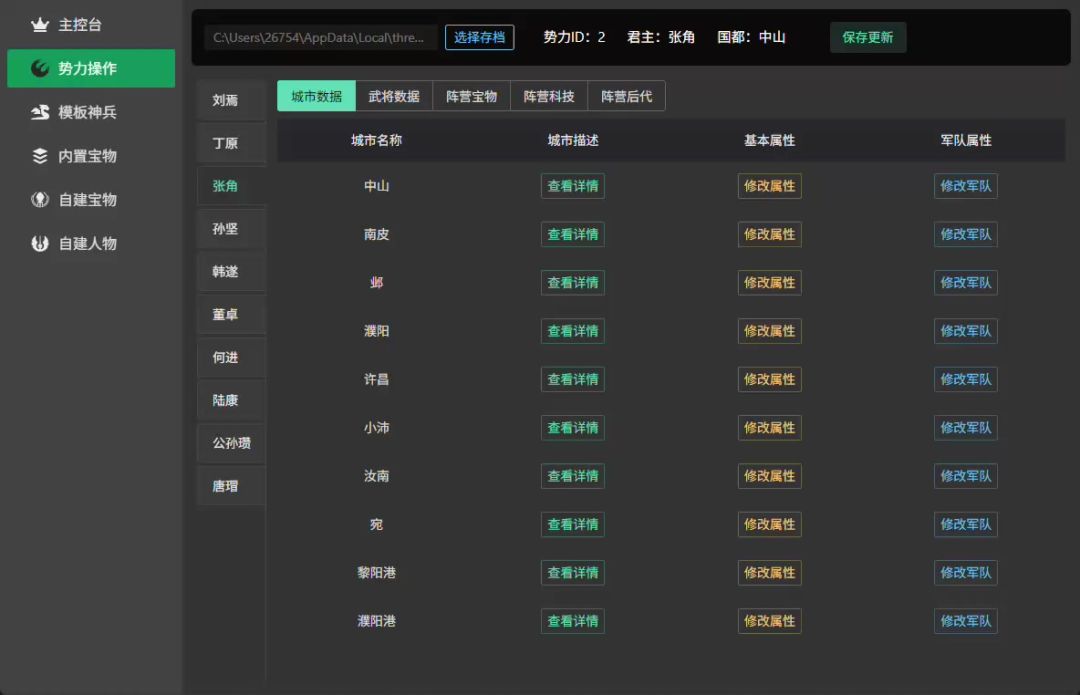
Task: Click 修改属性 for 许昌
Action: point(769,380)
